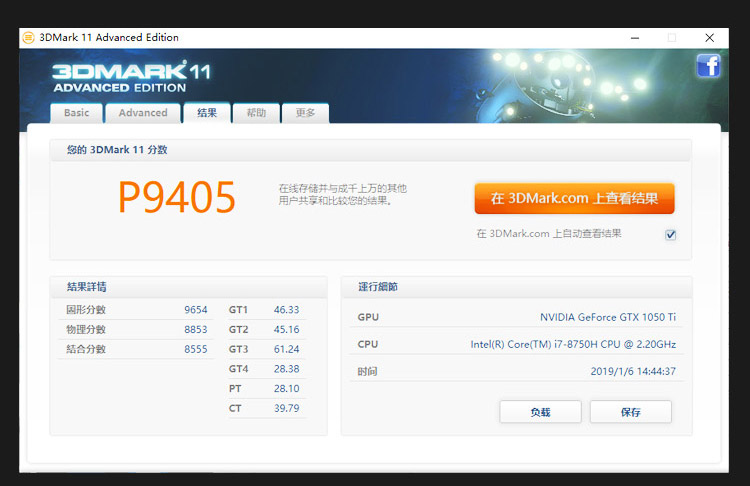This screenshot has height=486, width=750.
Task: Click the GPU row label
Action: click(368, 317)
